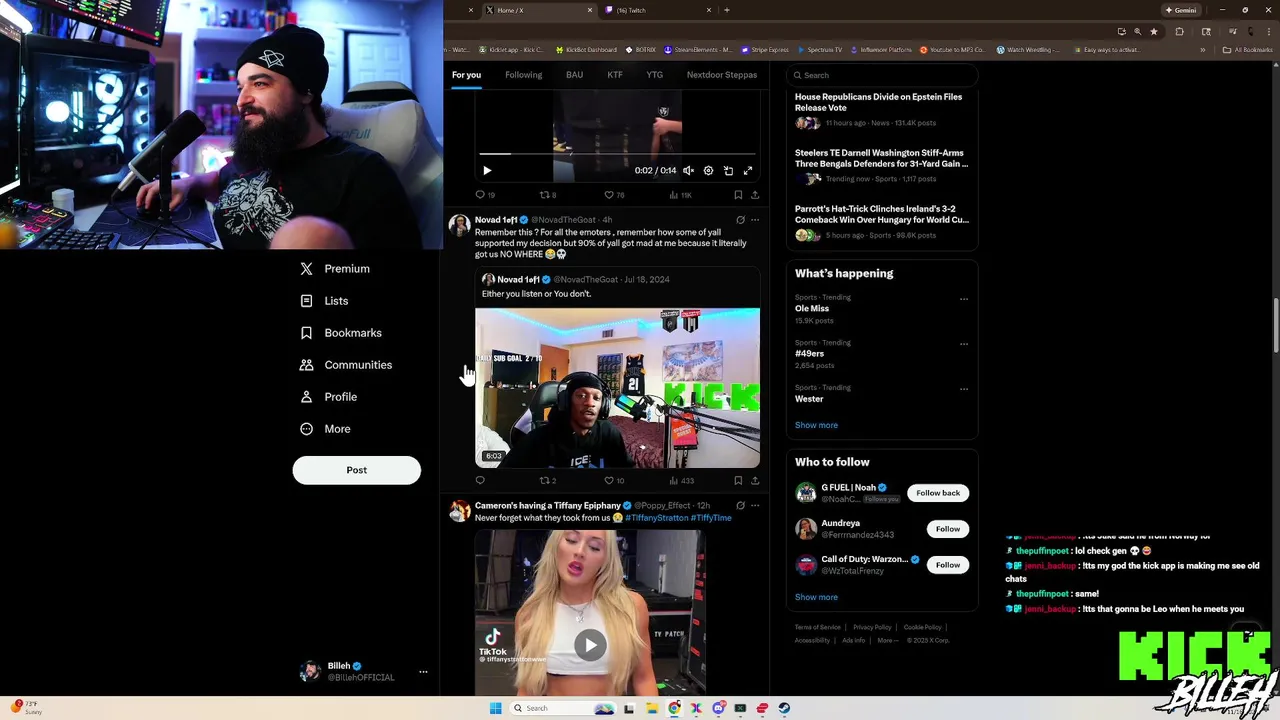The height and width of the screenshot is (720, 1280).
Task: Bookmark the top video post
Action: pyautogui.click(x=738, y=195)
